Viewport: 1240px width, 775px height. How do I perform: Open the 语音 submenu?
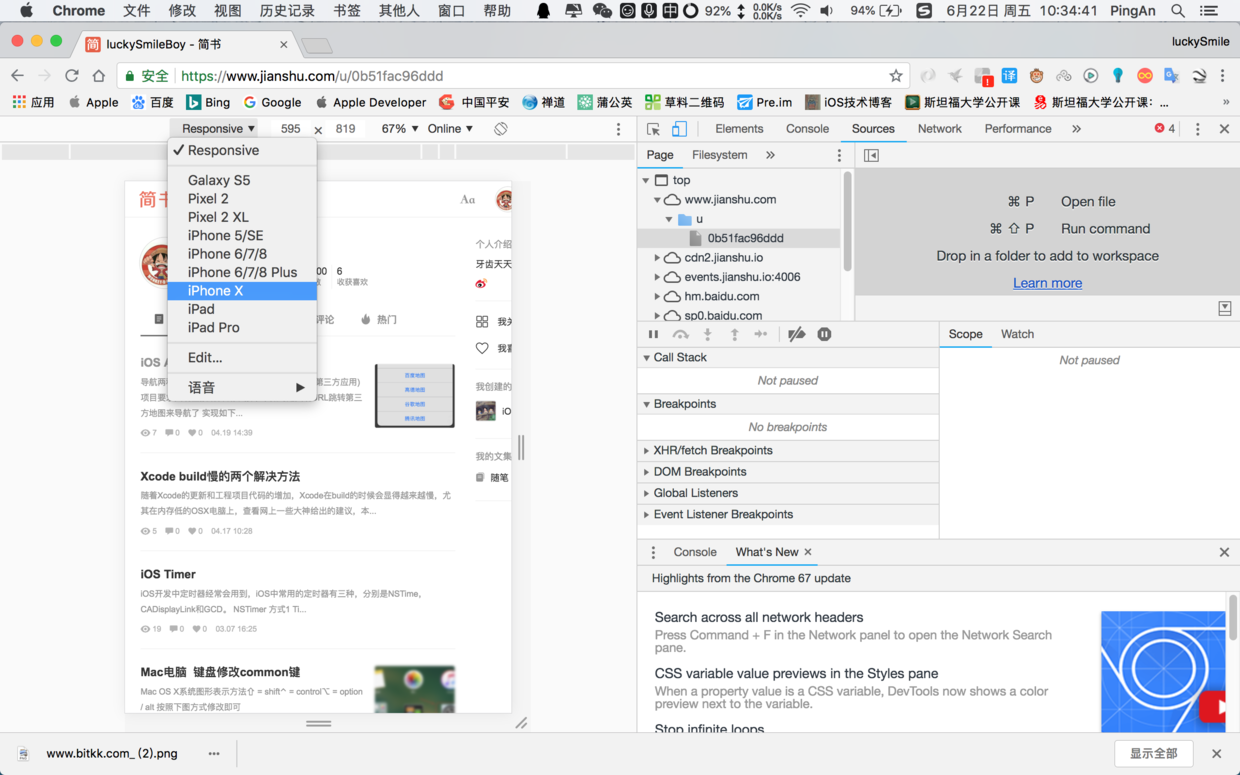pos(242,388)
